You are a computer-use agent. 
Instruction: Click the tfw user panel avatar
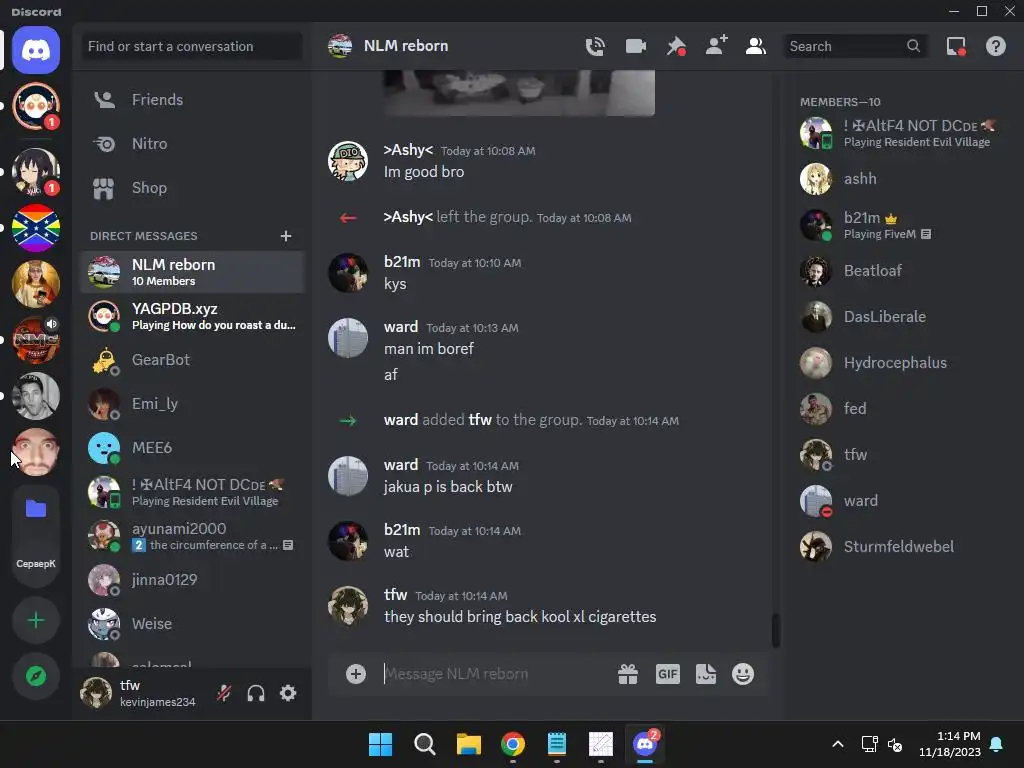click(x=96, y=692)
